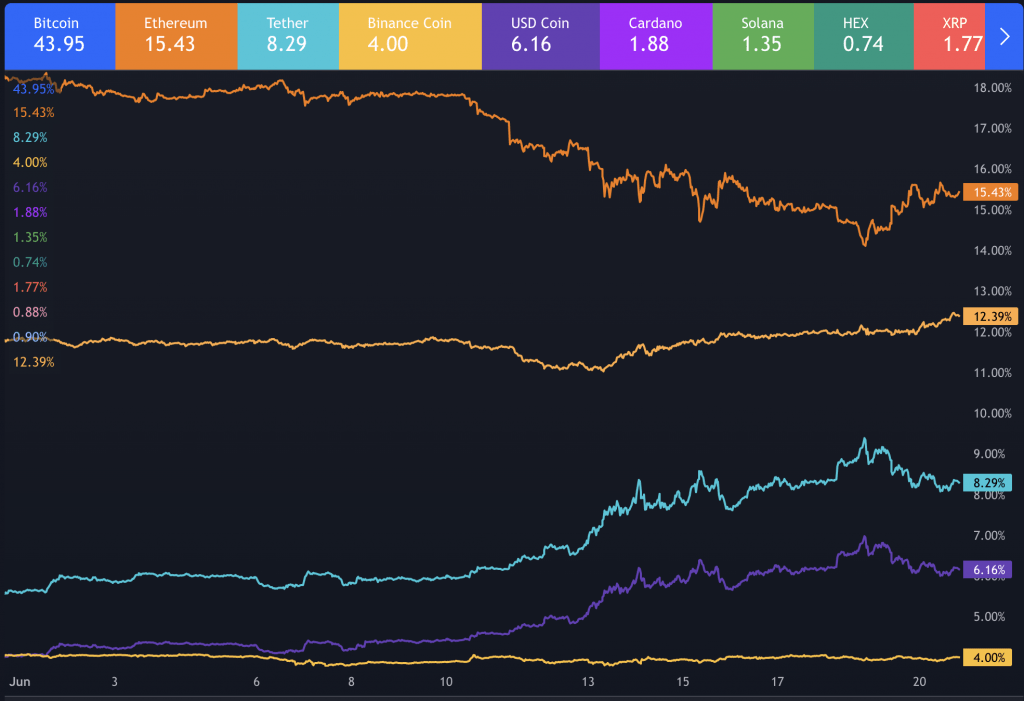The image size is (1024, 701).
Task: Click the 13 date marker on time axis
Action: [x=588, y=681]
